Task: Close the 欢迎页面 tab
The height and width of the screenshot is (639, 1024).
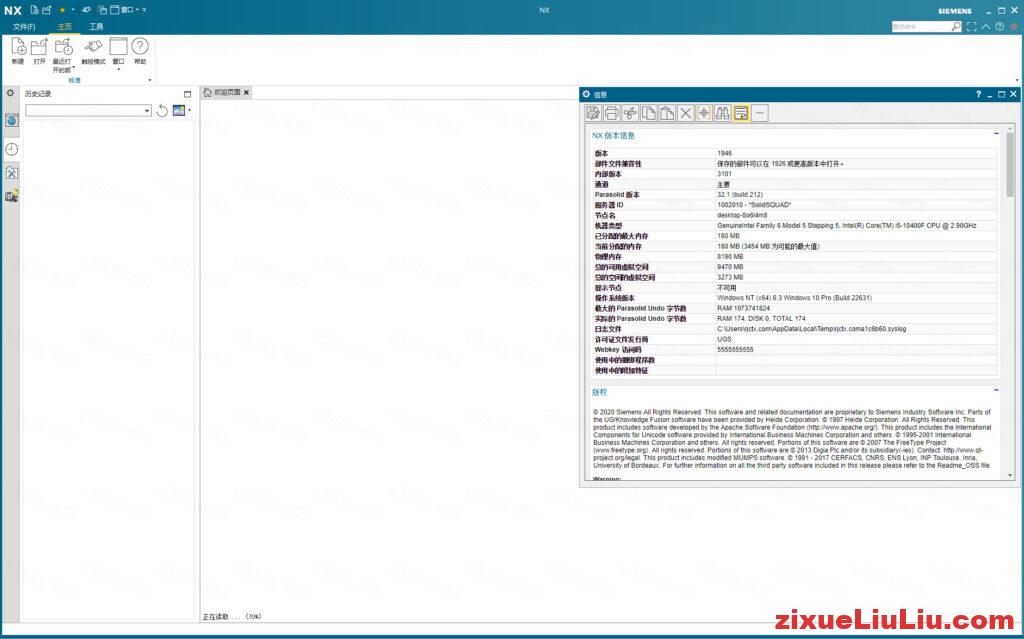Action: tap(247, 92)
